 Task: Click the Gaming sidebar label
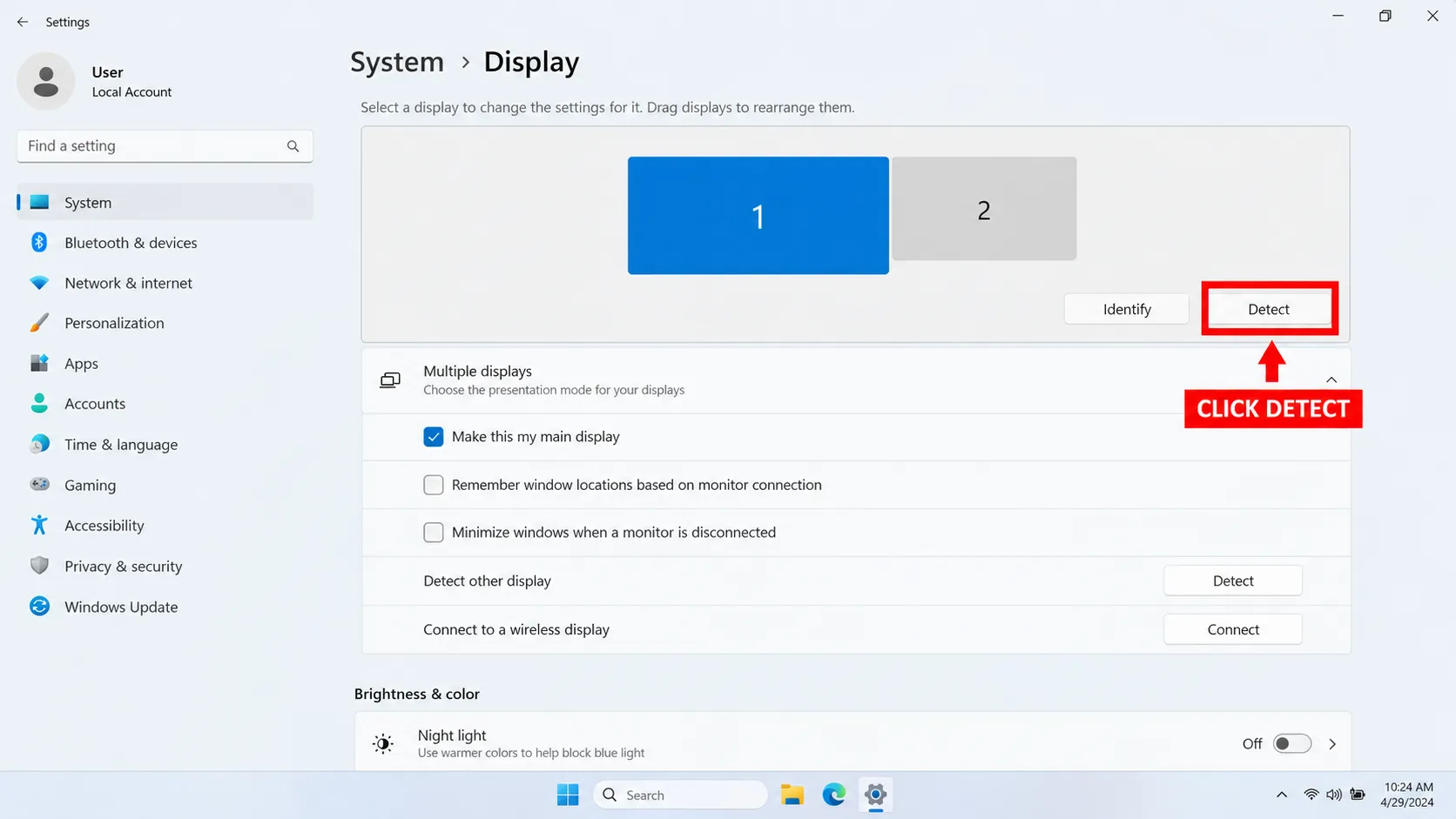(x=90, y=485)
